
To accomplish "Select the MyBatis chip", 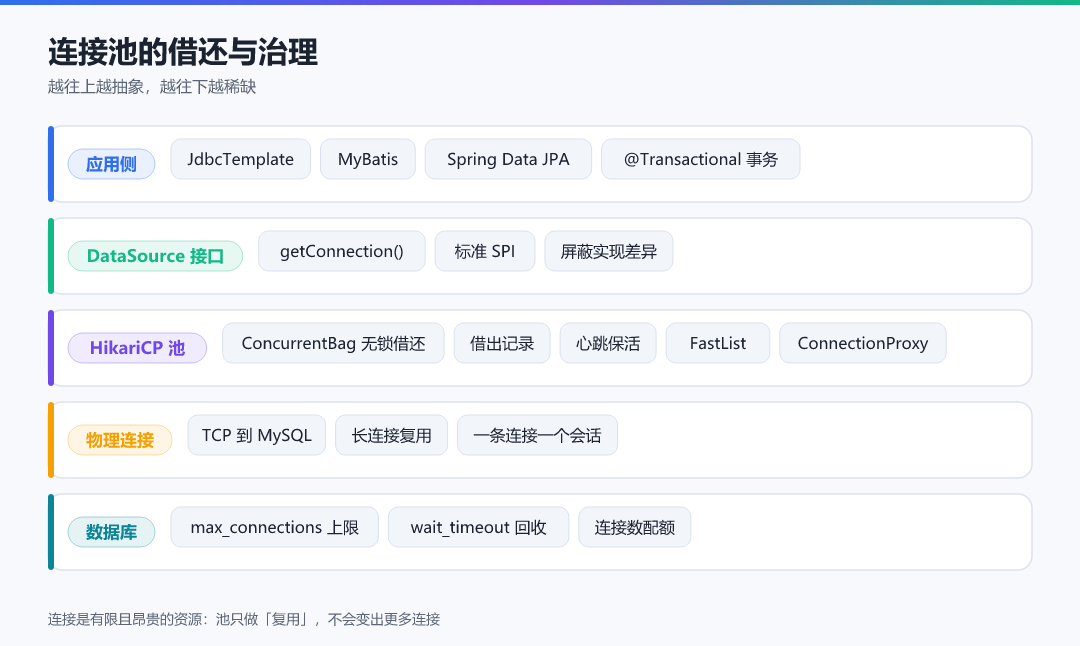I will tap(368, 159).
